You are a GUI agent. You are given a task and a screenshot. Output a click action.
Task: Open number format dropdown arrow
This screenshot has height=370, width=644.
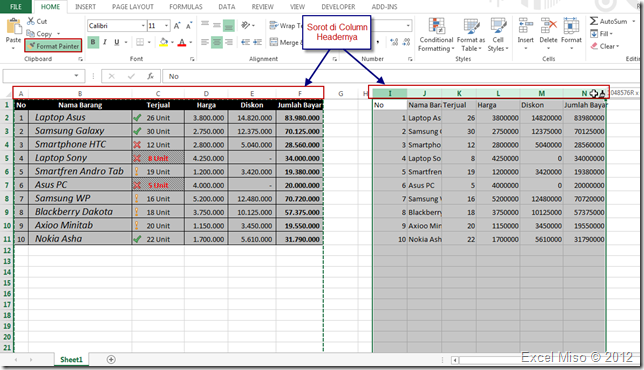point(408,25)
